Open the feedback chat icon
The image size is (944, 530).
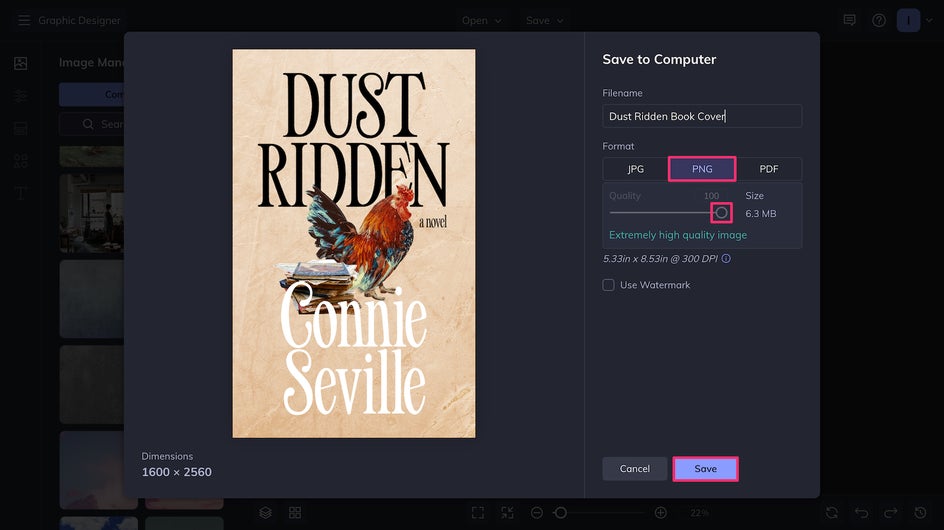849,20
